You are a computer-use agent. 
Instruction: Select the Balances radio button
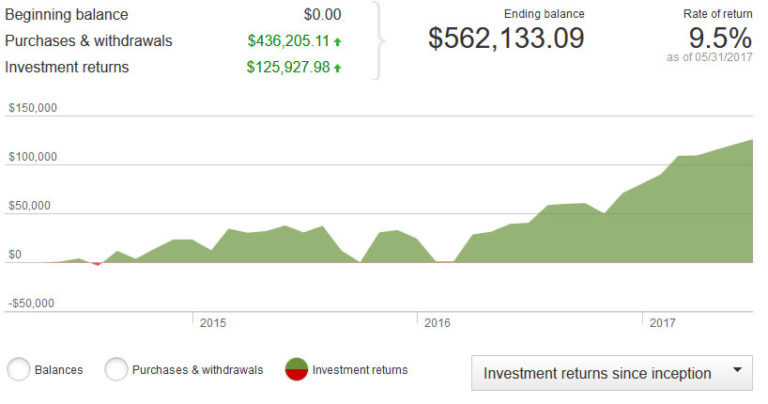coord(19,370)
